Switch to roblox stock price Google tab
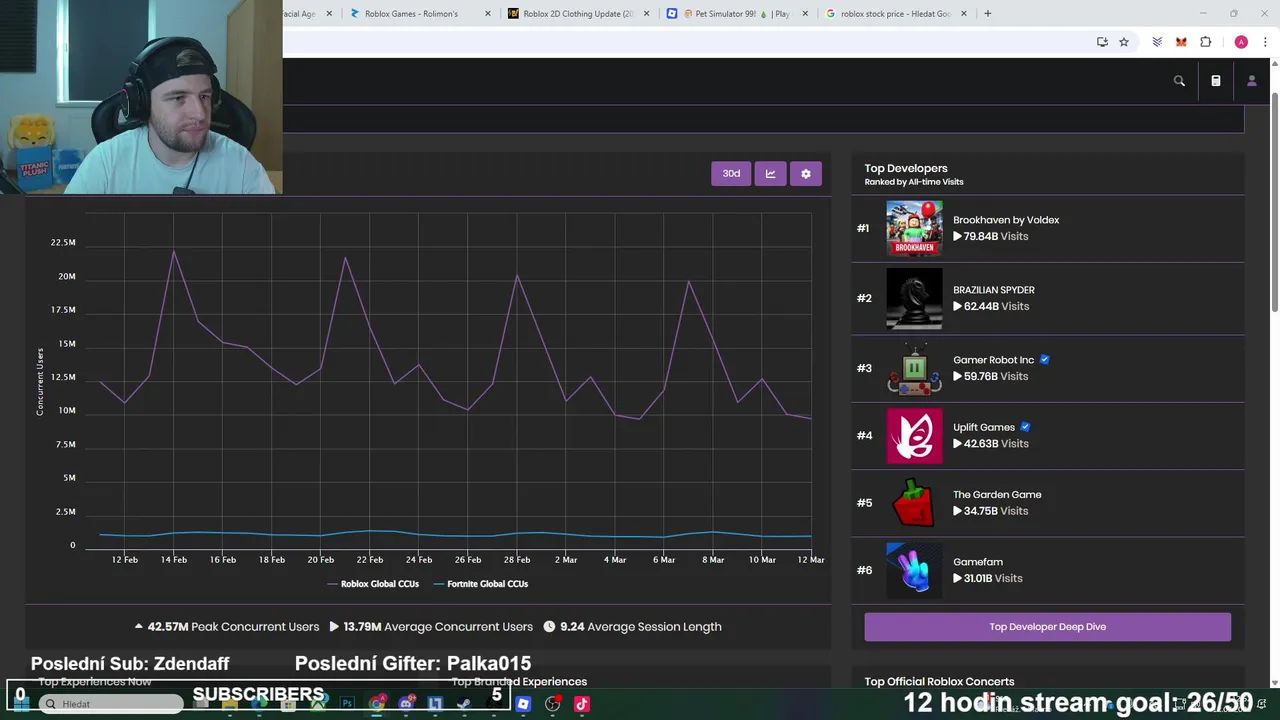 click(x=895, y=14)
